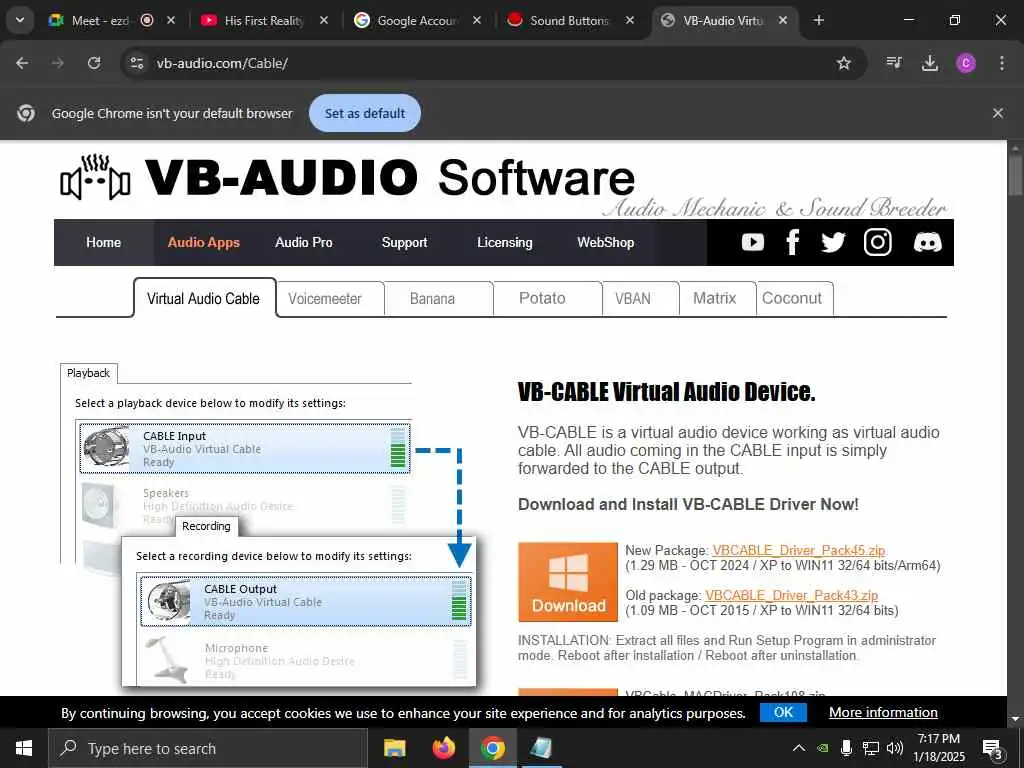Open VB-Audio Twitter icon

[x=833, y=242]
